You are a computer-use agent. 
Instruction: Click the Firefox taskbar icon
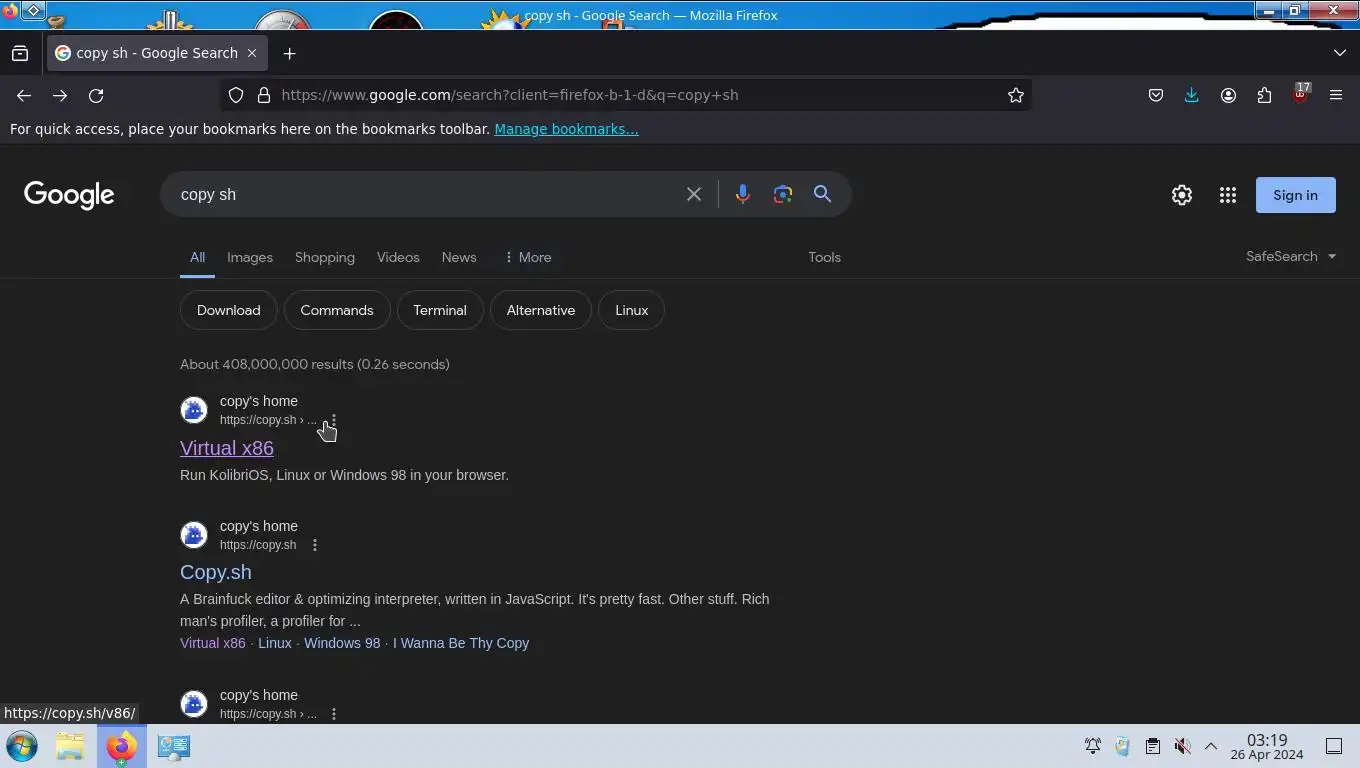tap(121, 746)
